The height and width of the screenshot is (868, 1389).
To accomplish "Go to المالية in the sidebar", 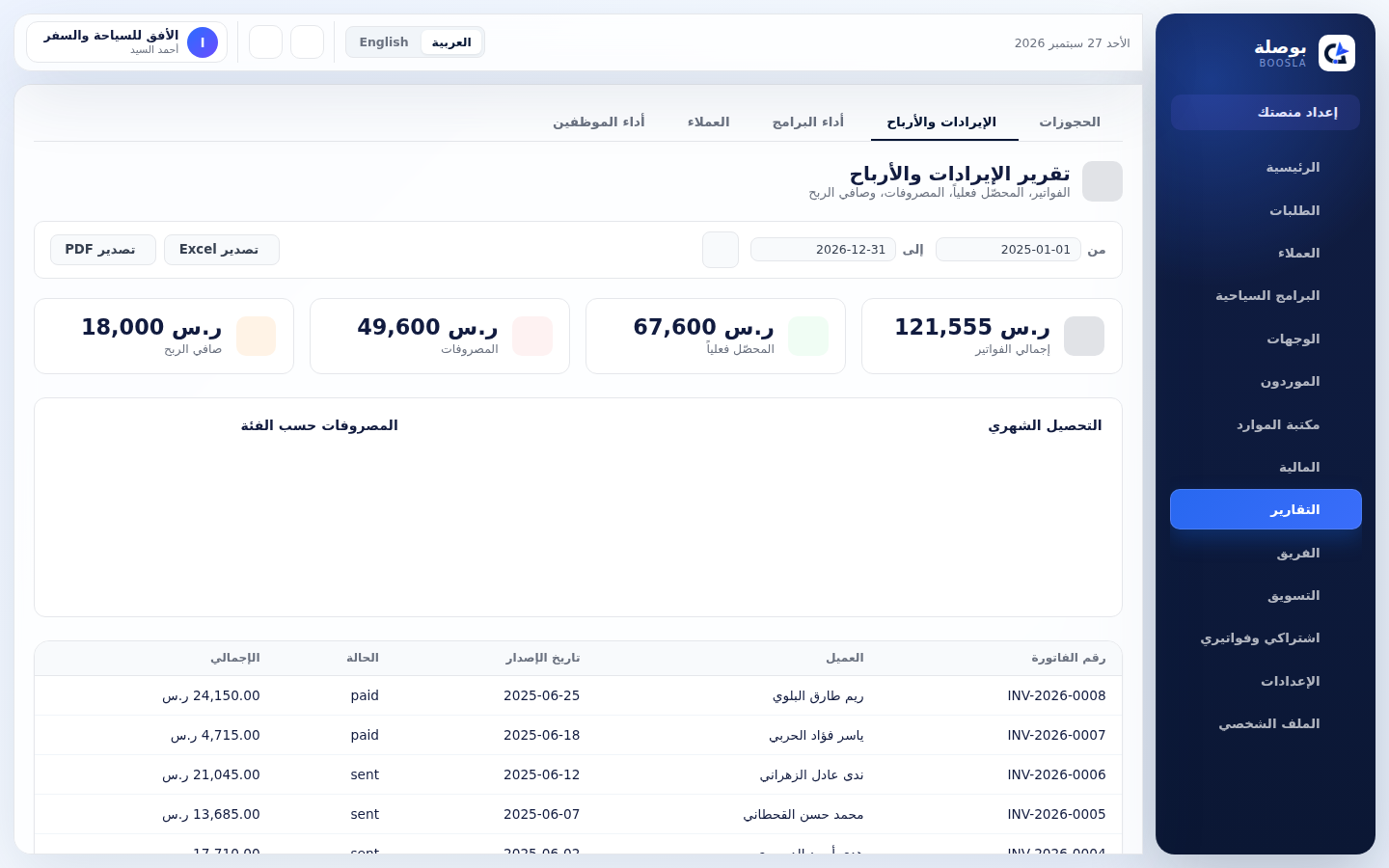I will pos(1266,467).
